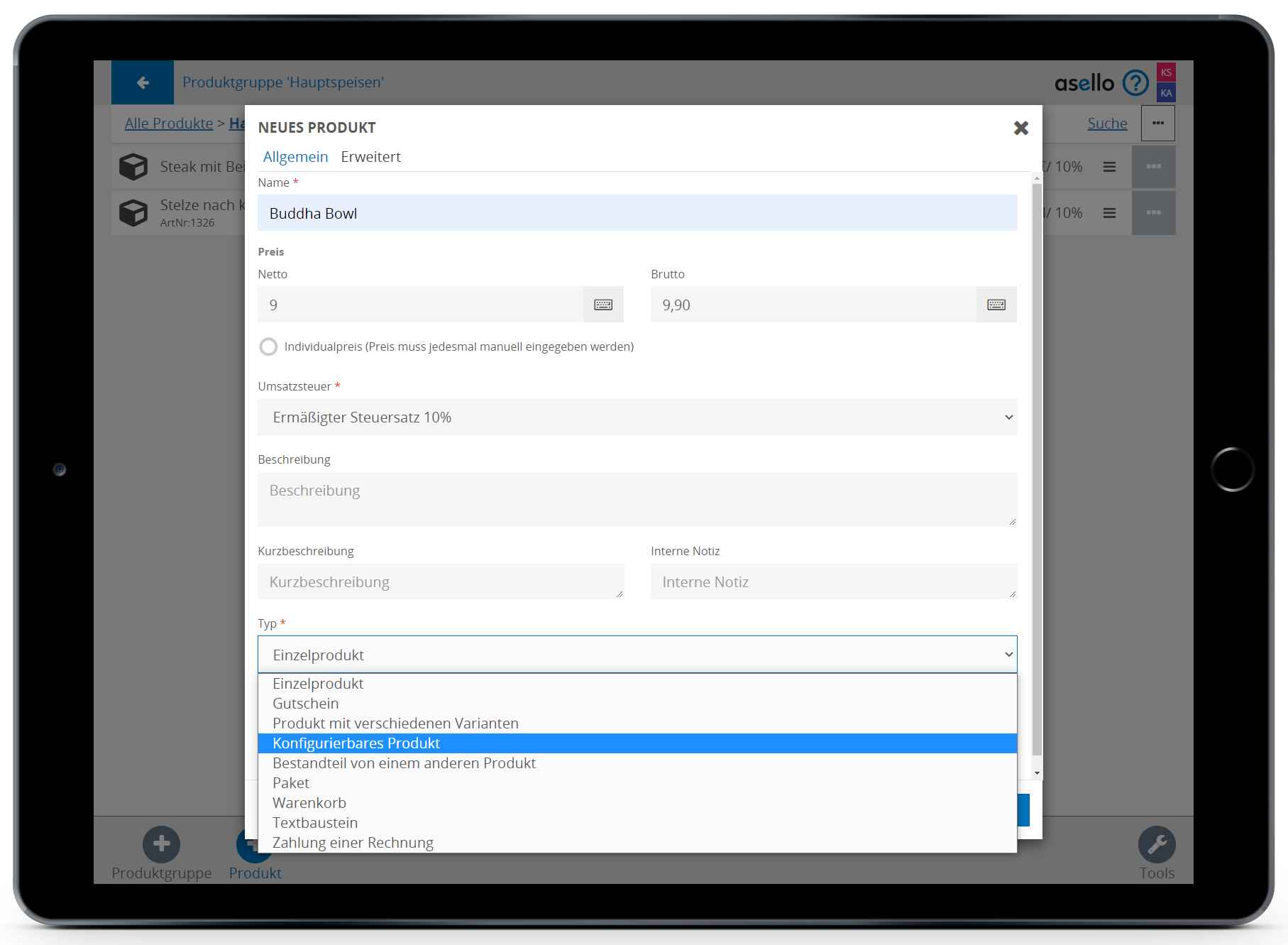This screenshot has width=1288, height=945.
Task: Open keypad icon next to Brutto field
Action: coord(996,305)
